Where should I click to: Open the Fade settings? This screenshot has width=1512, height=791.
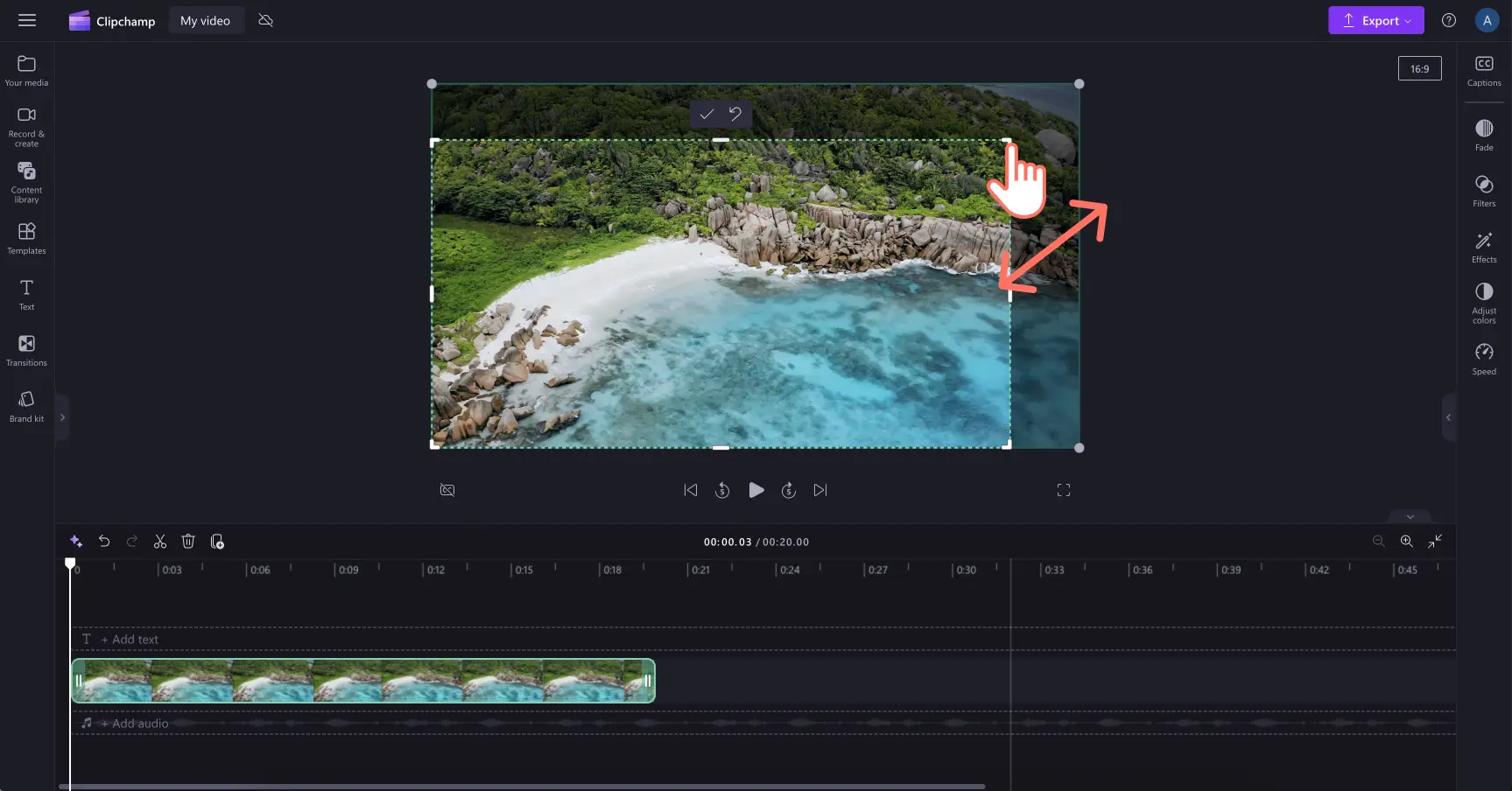coord(1484,136)
